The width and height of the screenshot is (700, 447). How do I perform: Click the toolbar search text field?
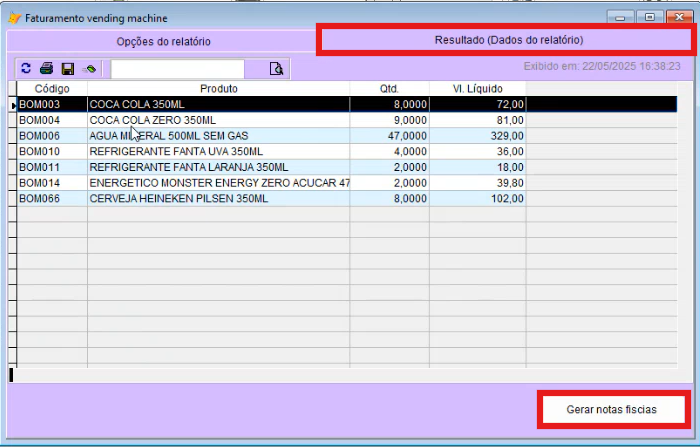pyautogui.click(x=177, y=69)
